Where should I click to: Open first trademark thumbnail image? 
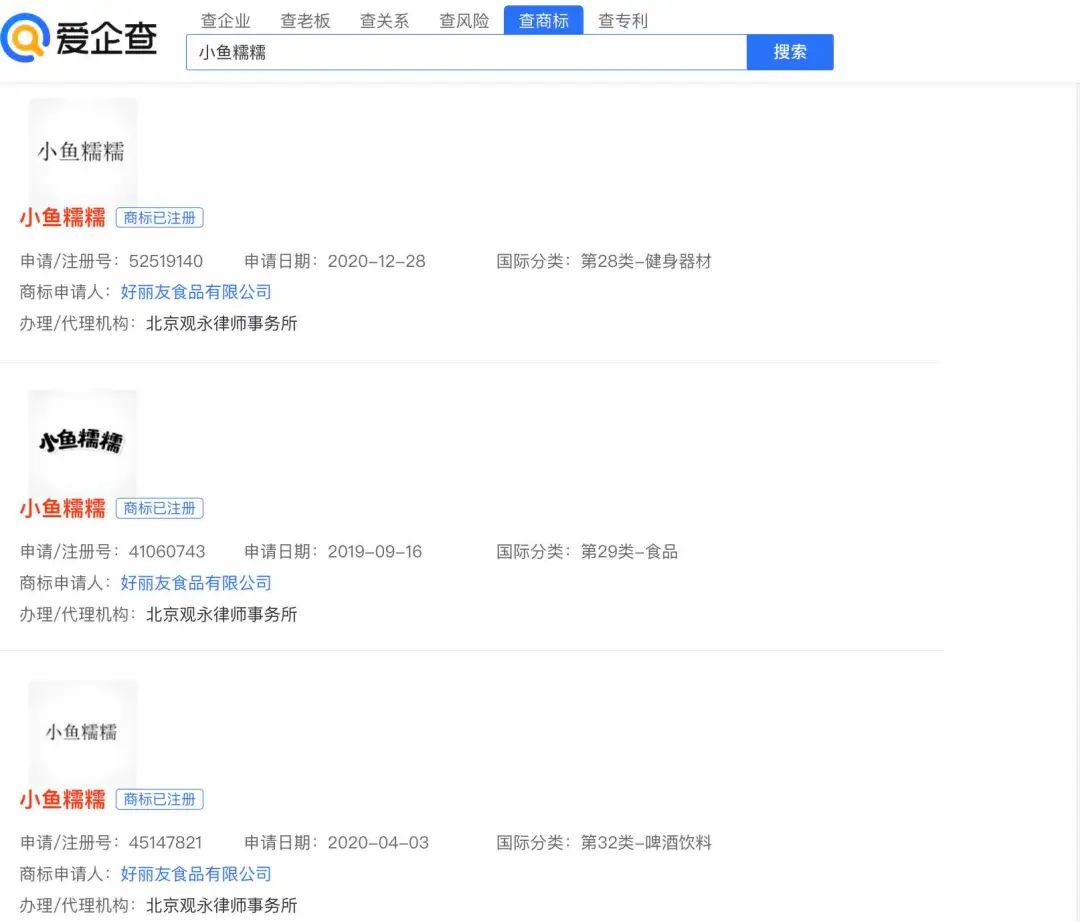[82, 152]
